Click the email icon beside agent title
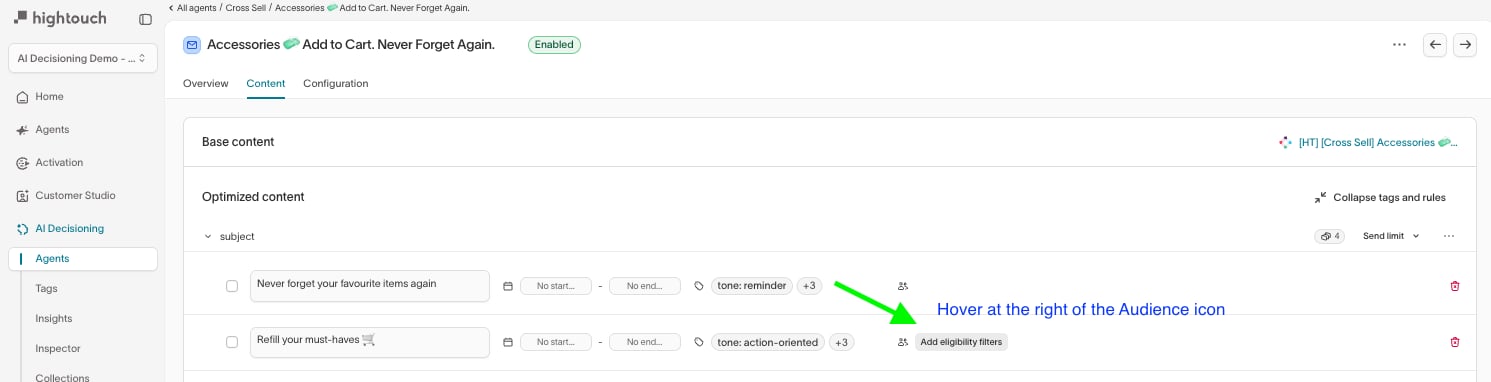This screenshot has width=1491, height=382. point(192,45)
